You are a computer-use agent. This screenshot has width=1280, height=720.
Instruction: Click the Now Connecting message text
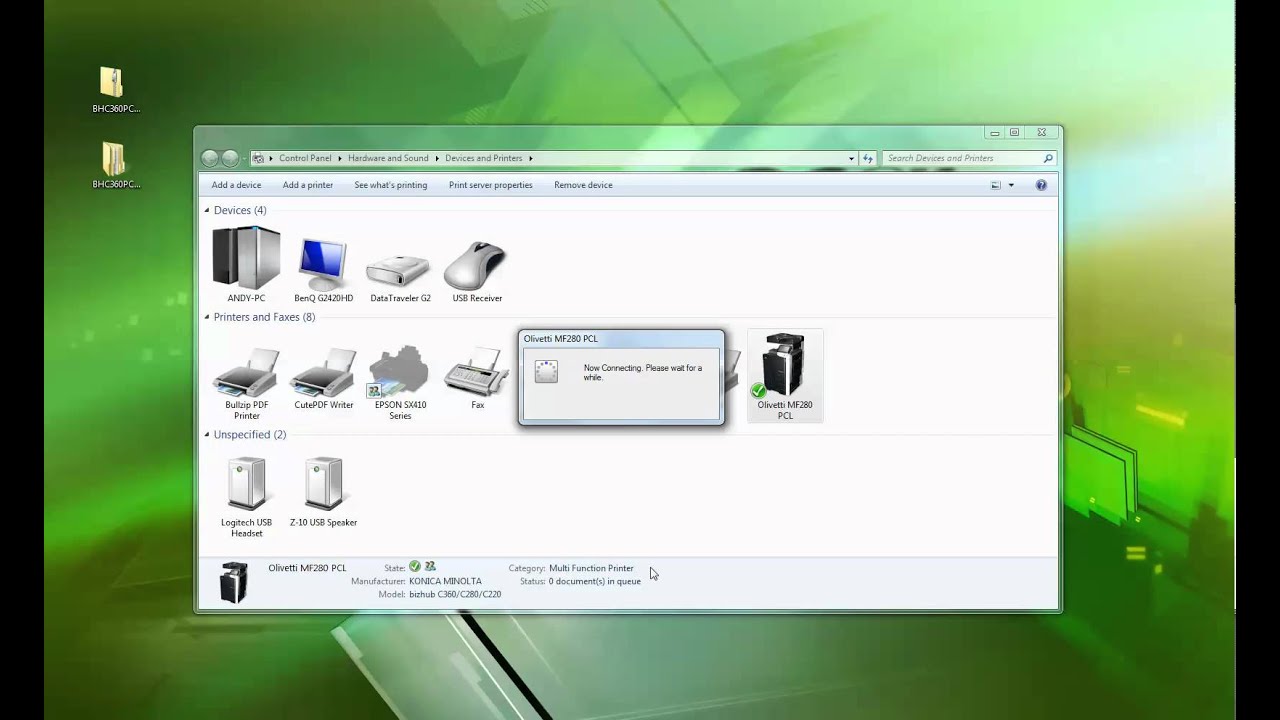click(642, 372)
